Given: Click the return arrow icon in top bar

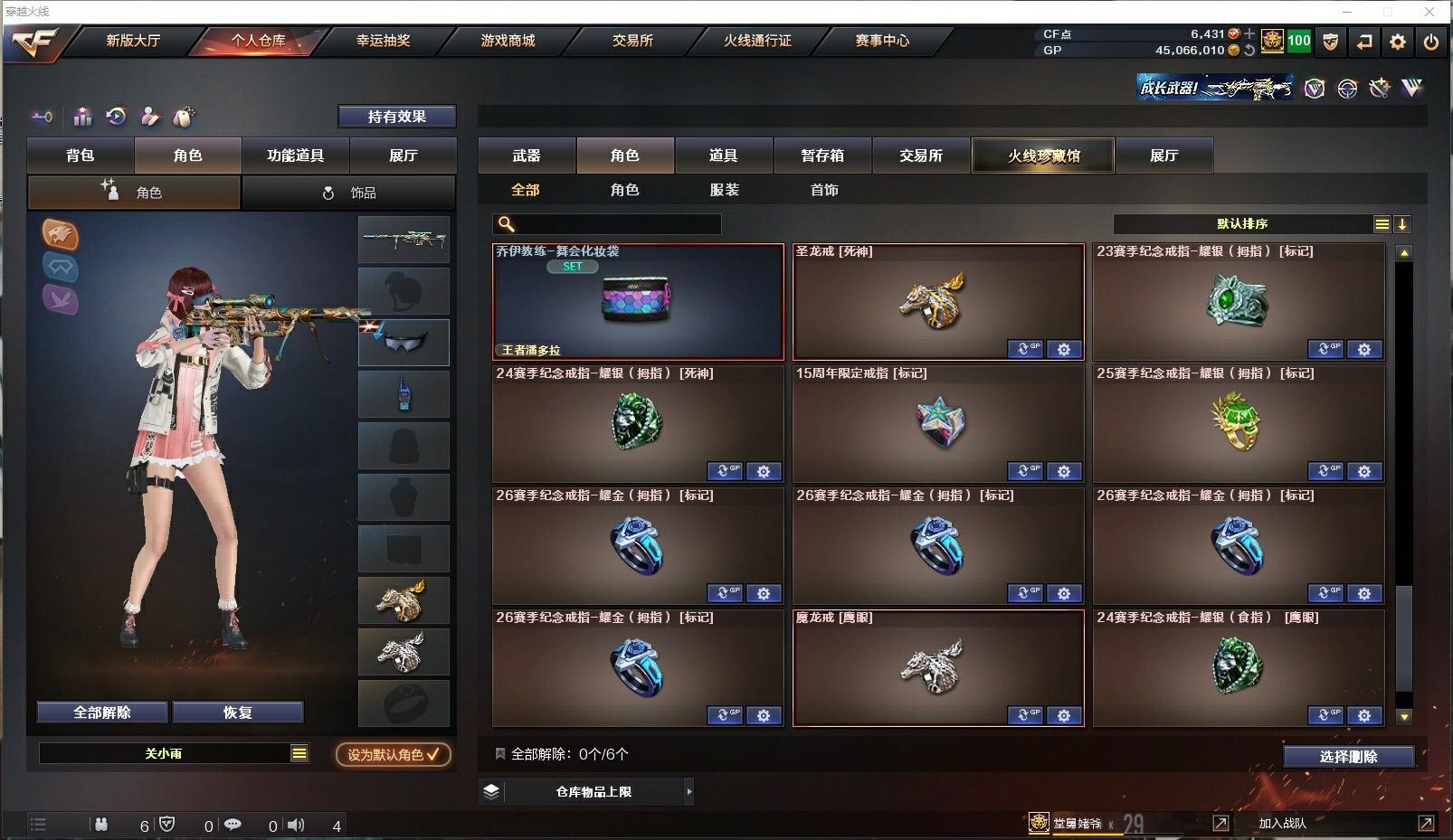Looking at the screenshot, I should click(x=1364, y=42).
